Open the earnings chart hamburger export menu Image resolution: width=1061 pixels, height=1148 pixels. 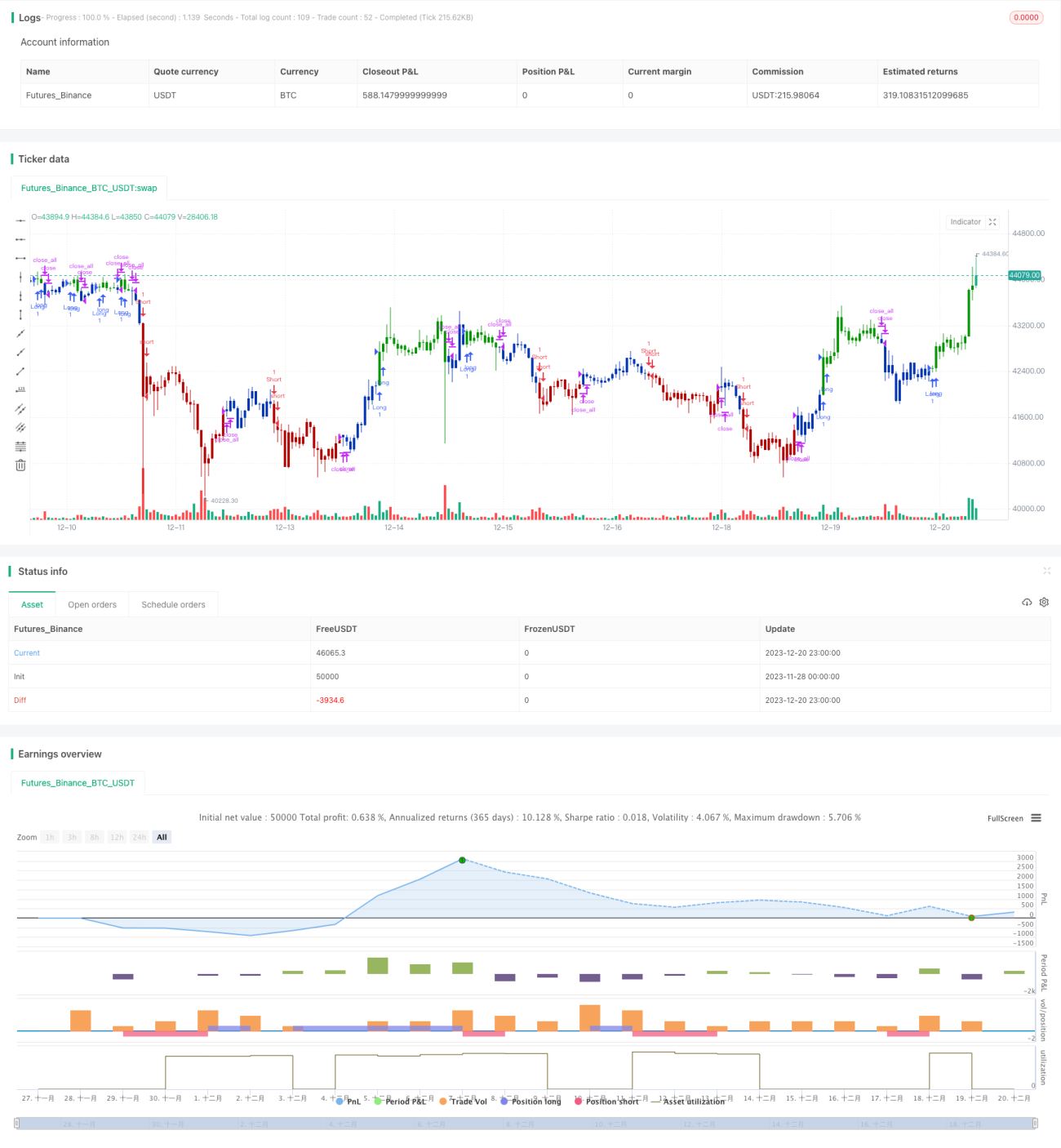[x=1036, y=818]
